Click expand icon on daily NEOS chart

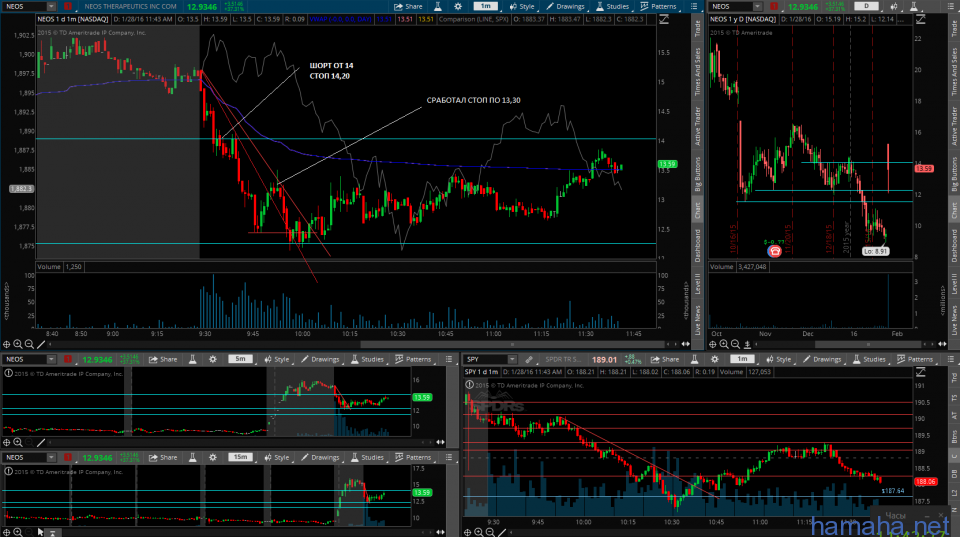[x=920, y=20]
